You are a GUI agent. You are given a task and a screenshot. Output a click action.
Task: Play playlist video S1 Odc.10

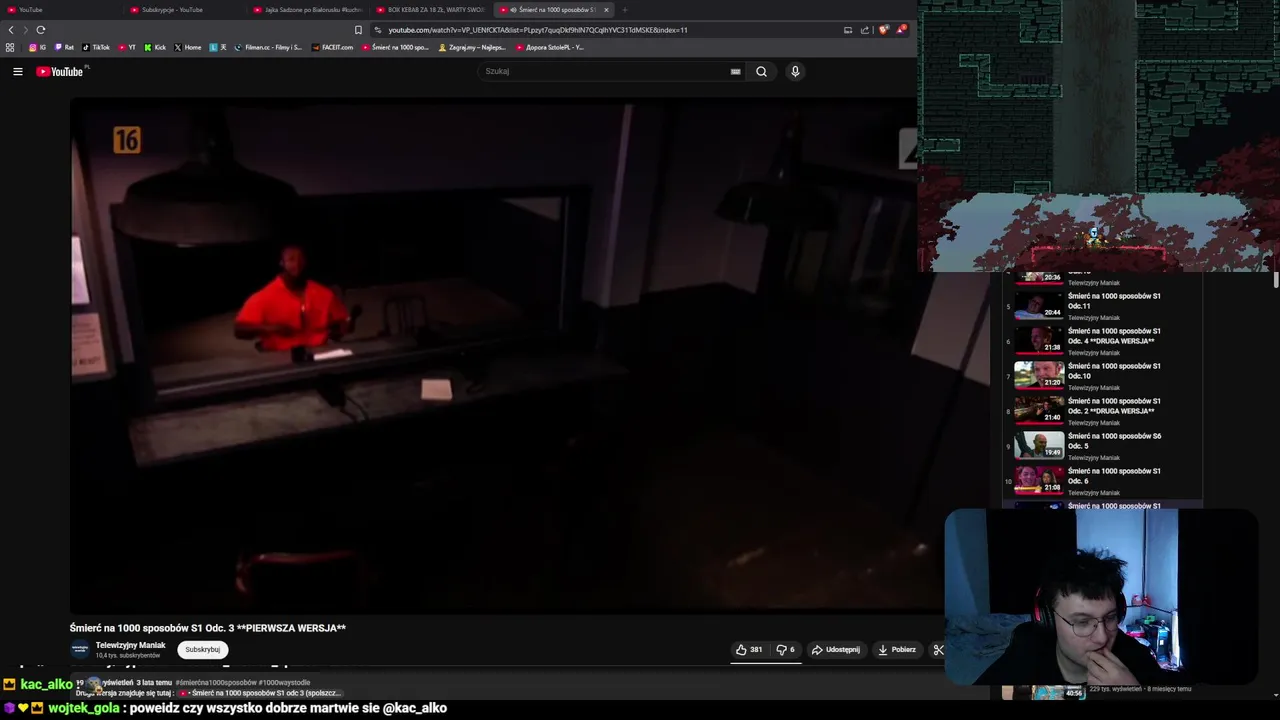click(1100, 376)
